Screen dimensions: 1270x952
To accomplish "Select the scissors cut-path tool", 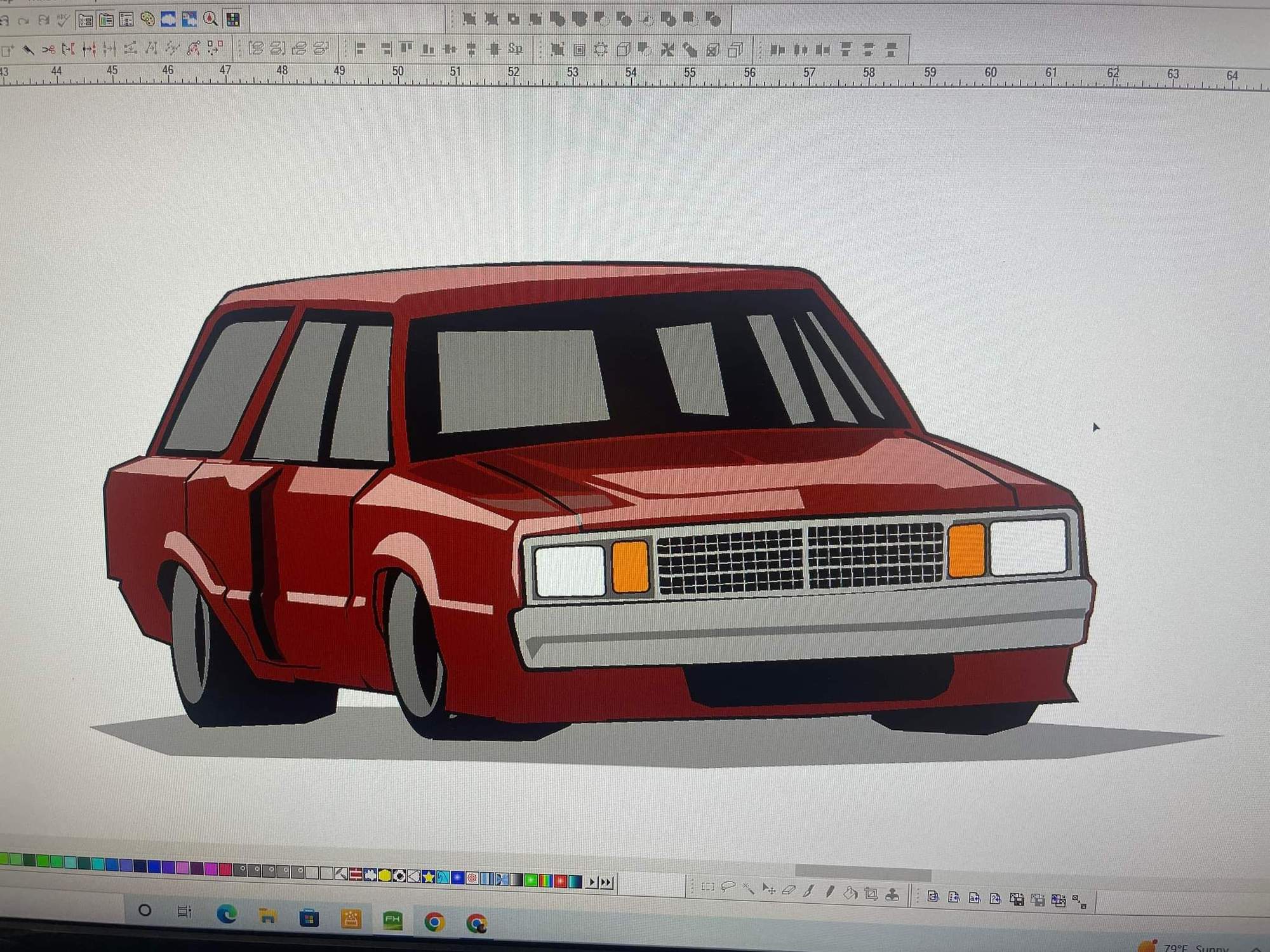I will [x=49, y=49].
